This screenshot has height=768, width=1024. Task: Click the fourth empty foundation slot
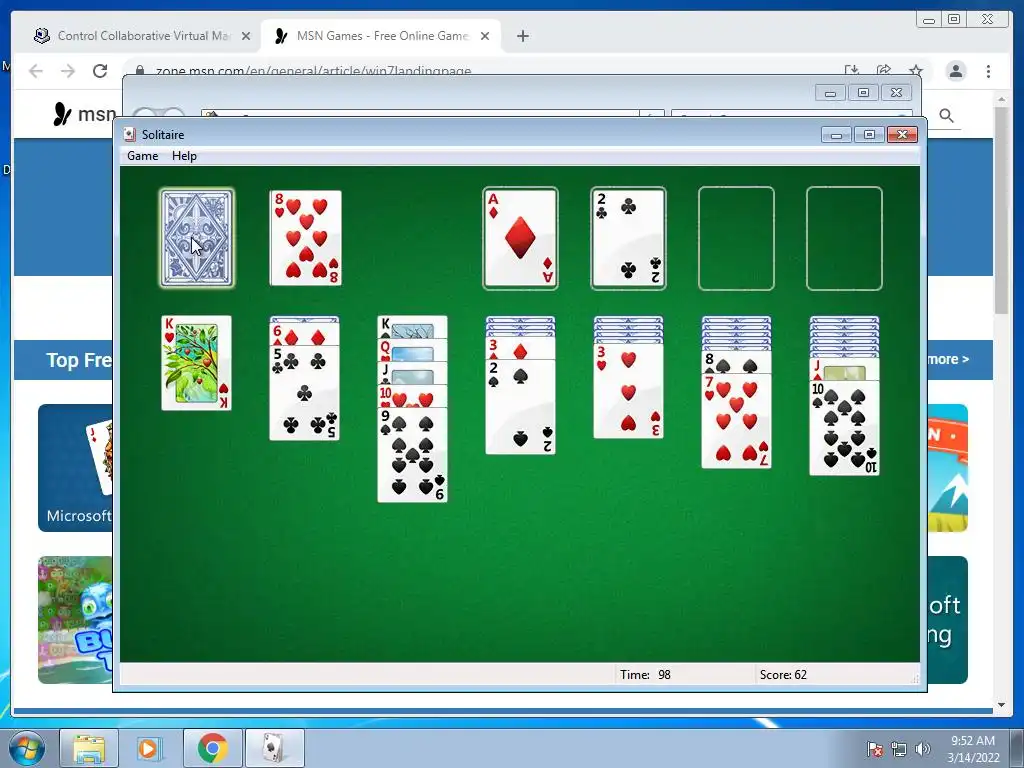coord(844,238)
